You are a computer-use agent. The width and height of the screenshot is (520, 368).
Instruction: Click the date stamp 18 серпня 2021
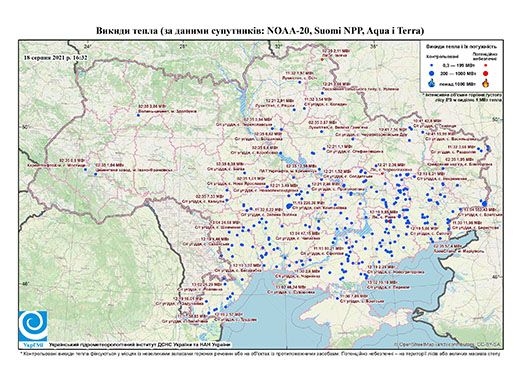pyautogui.click(x=56, y=58)
